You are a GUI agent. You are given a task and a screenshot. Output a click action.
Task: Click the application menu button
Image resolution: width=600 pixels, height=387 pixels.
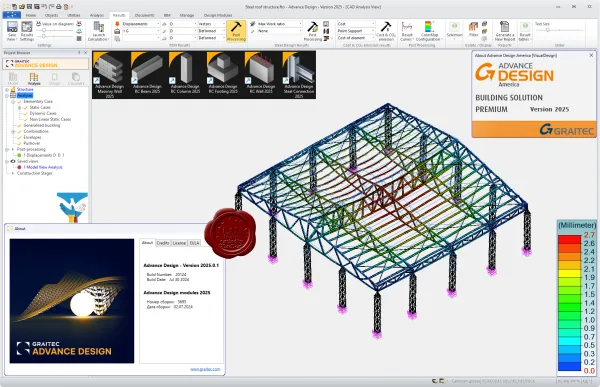(x=11, y=15)
